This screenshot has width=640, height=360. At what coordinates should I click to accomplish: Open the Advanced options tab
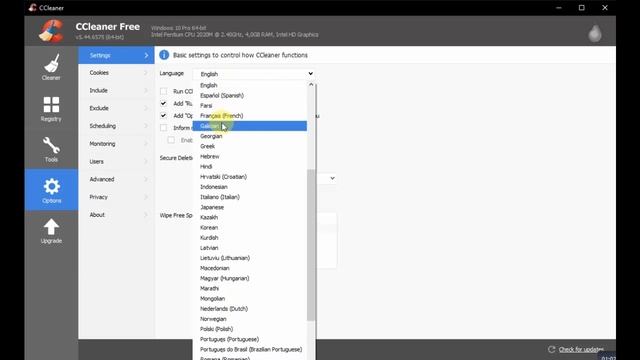click(x=116, y=179)
